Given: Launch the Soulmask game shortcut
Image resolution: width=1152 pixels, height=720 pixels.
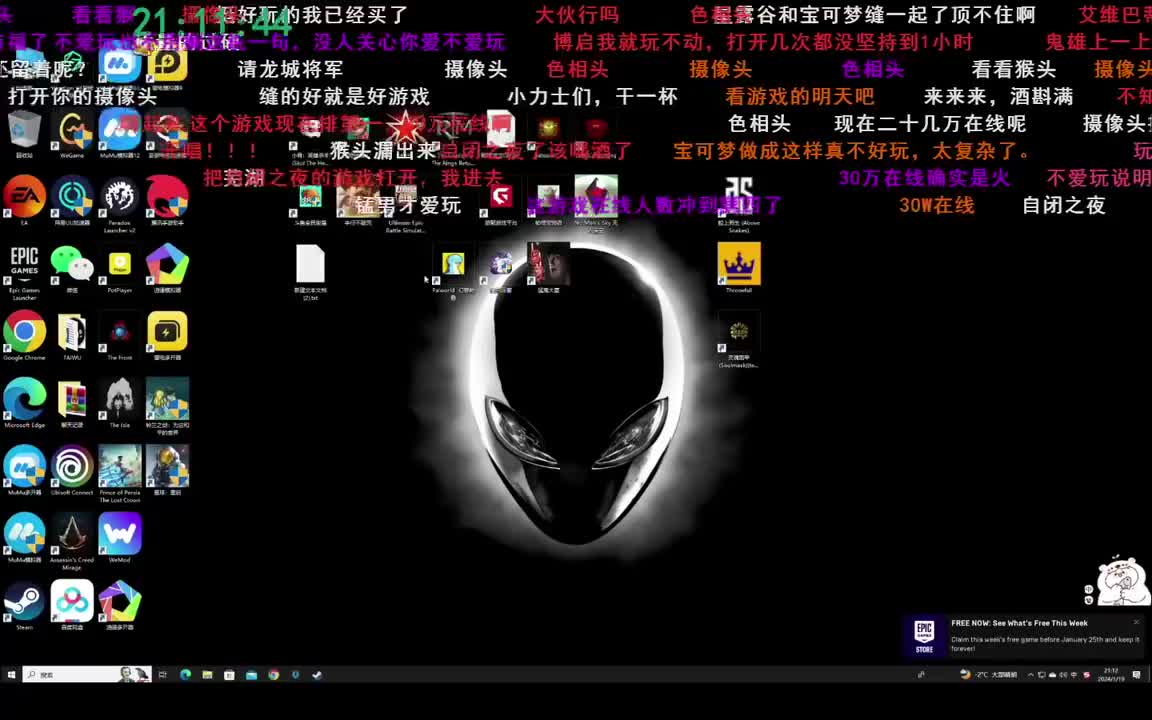Looking at the screenshot, I should [x=739, y=339].
